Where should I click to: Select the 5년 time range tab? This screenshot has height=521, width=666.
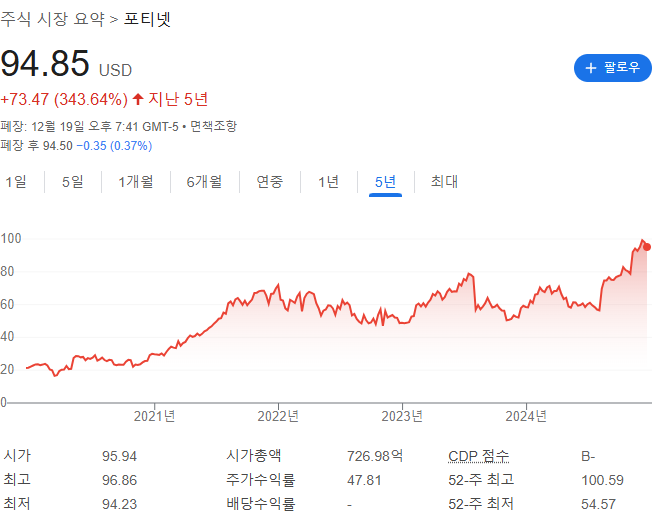[x=385, y=182]
